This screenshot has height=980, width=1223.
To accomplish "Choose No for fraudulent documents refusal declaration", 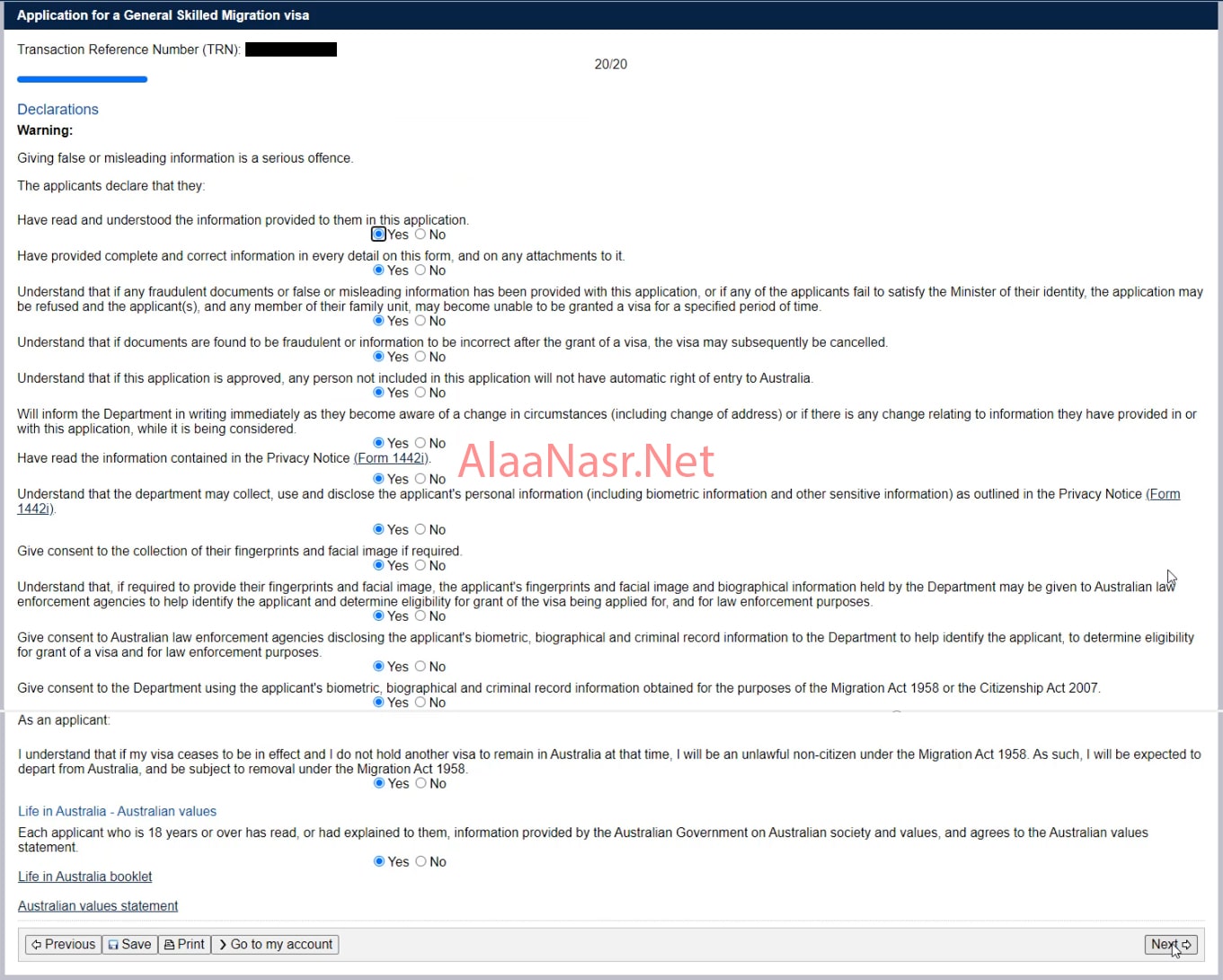I will tap(421, 321).
